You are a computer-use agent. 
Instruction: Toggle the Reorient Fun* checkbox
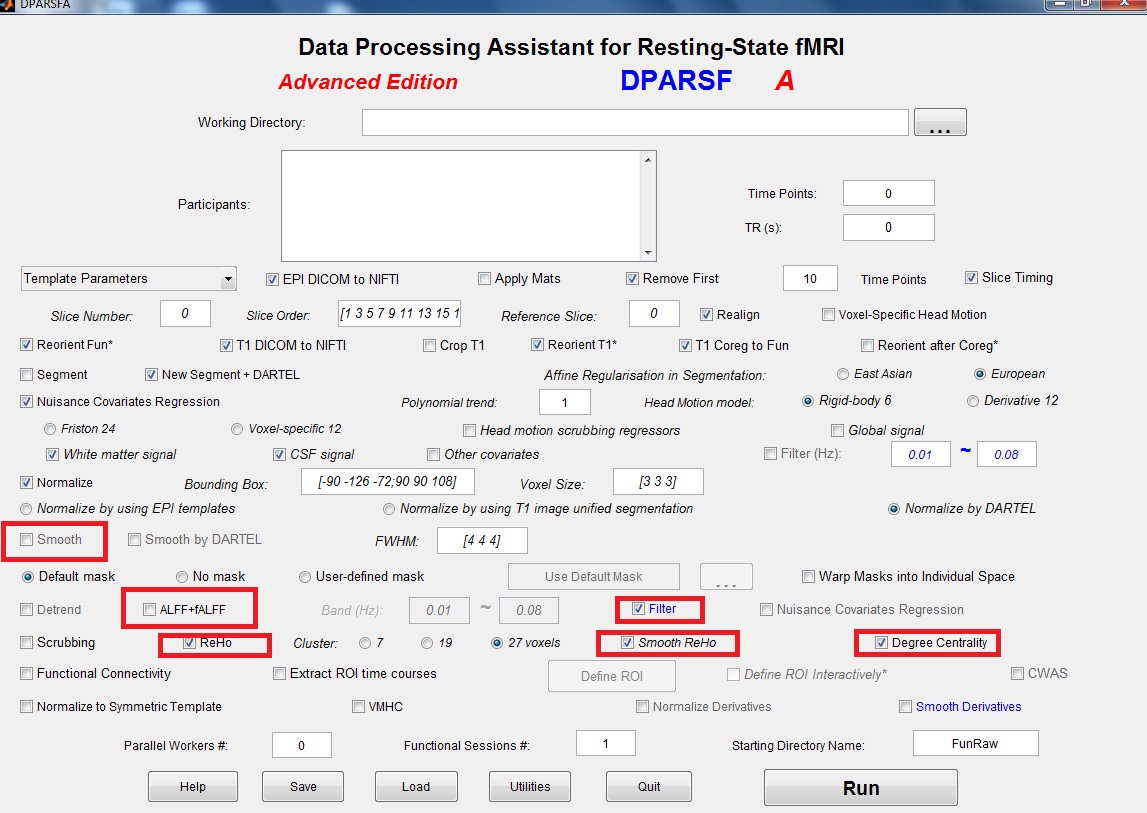pos(26,345)
